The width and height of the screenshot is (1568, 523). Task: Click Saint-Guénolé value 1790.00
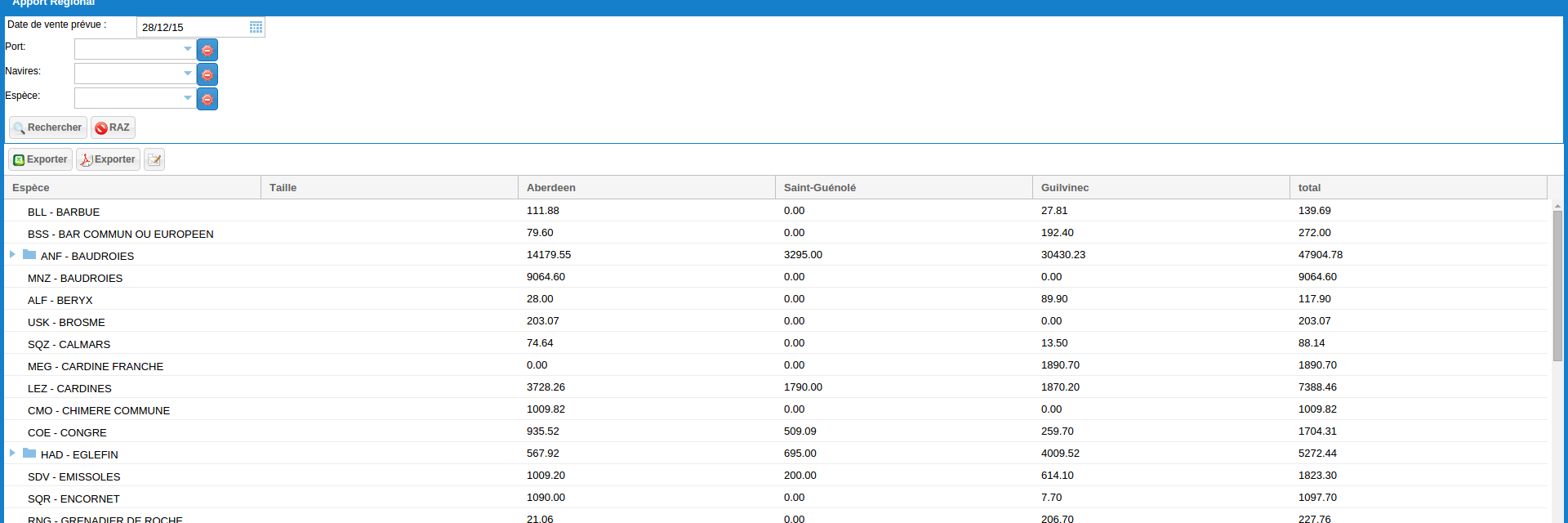[803, 387]
